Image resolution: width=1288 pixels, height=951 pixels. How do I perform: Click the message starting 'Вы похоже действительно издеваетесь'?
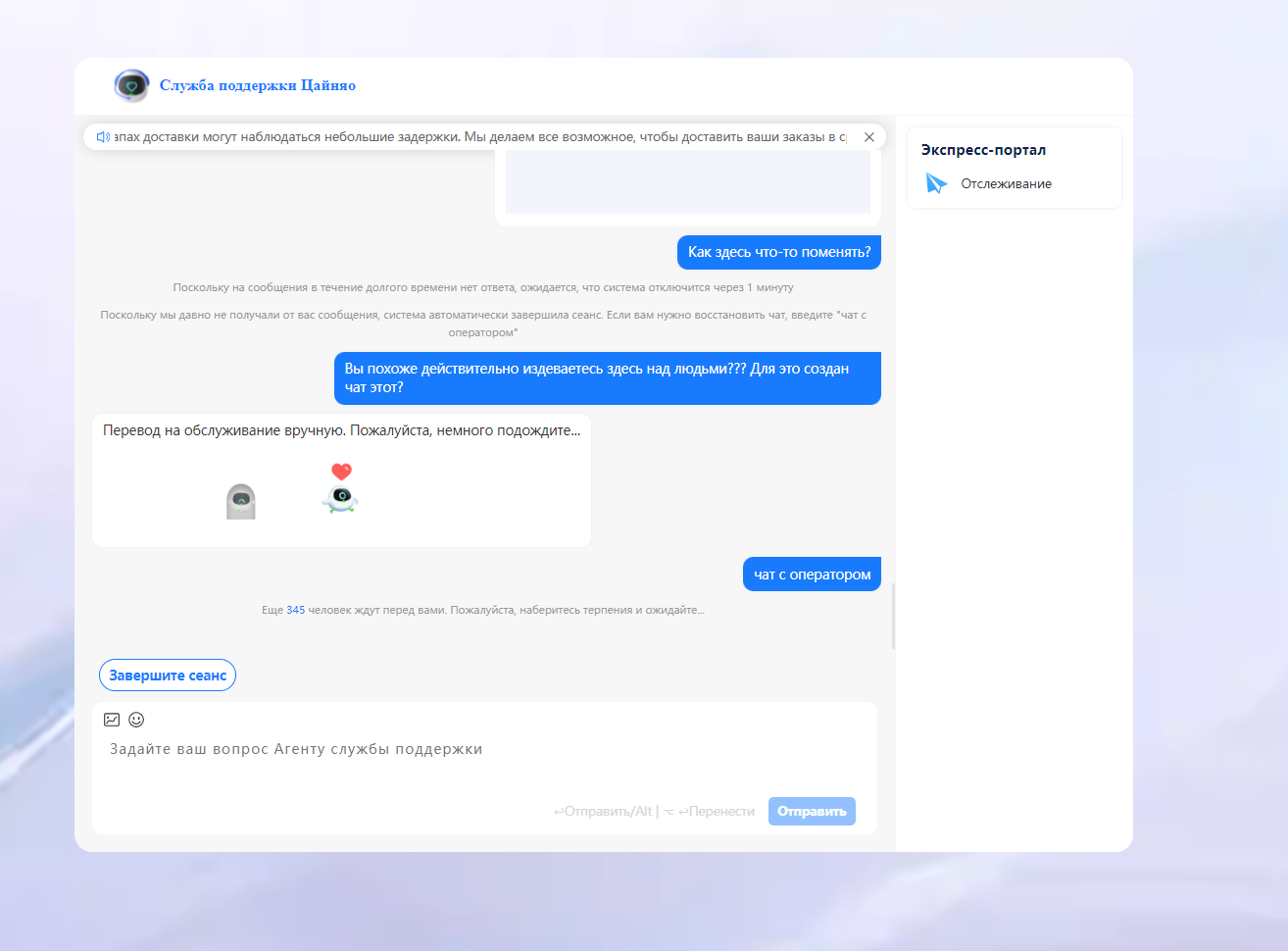pyautogui.click(x=608, y=378)
